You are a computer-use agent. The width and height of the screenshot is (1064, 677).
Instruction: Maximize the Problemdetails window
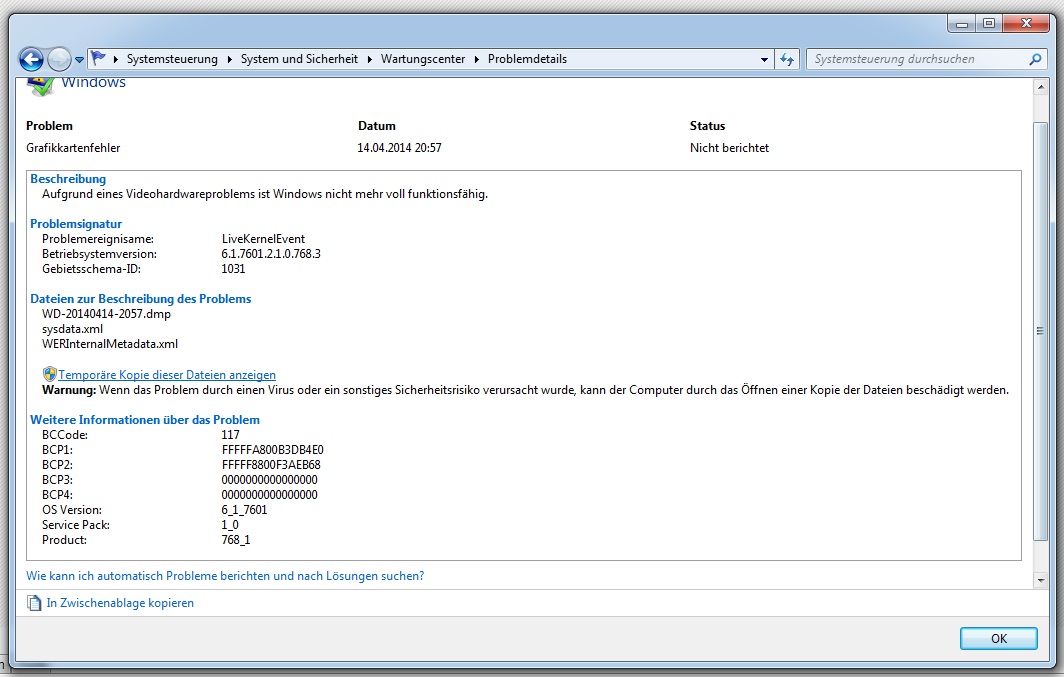[x=989, y=24]
